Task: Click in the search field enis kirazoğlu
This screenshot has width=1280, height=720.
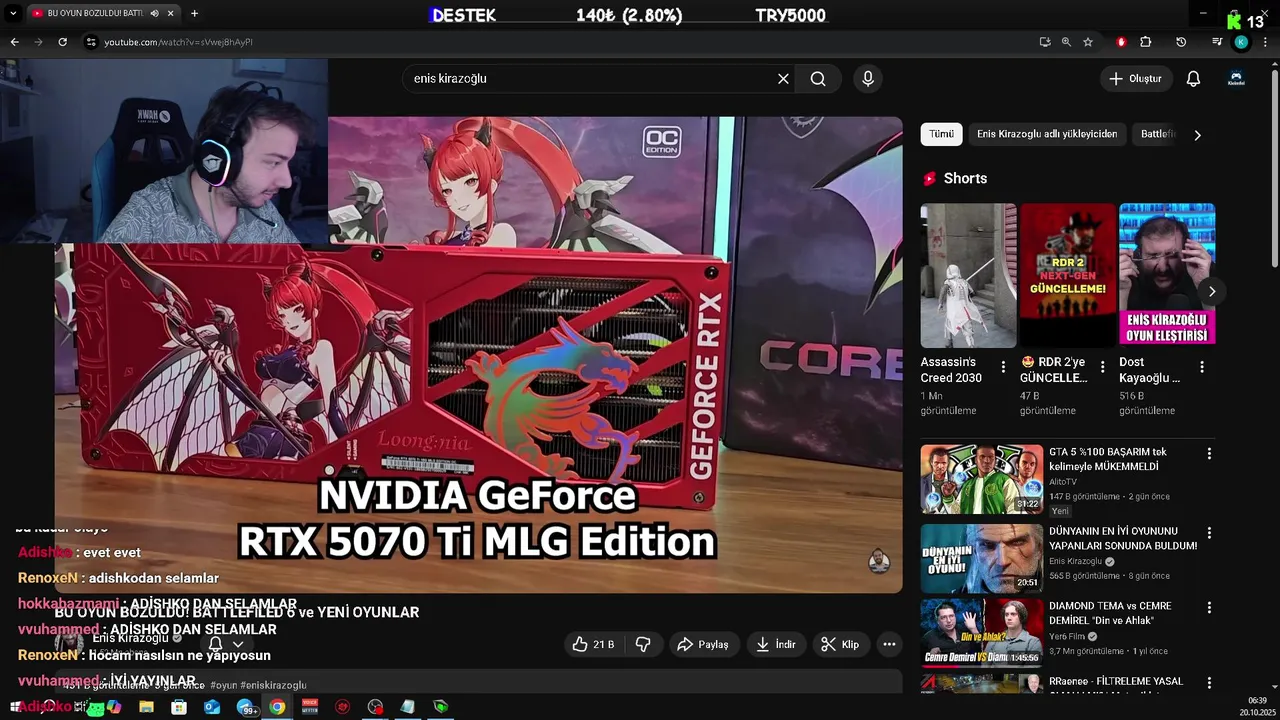Action: click(590, 79)
